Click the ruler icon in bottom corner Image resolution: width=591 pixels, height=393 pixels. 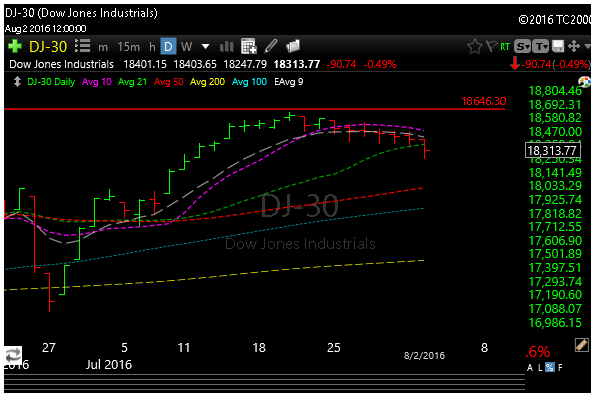click(x=582, y=345)
